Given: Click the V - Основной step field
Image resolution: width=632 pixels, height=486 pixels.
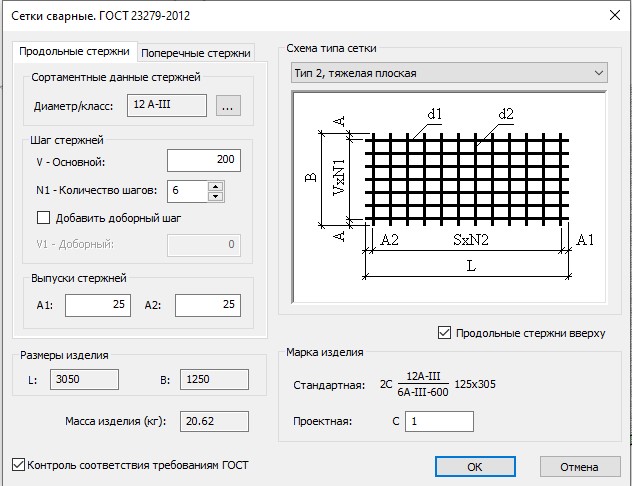Looking at the screenshot, I should coord(203,161).
